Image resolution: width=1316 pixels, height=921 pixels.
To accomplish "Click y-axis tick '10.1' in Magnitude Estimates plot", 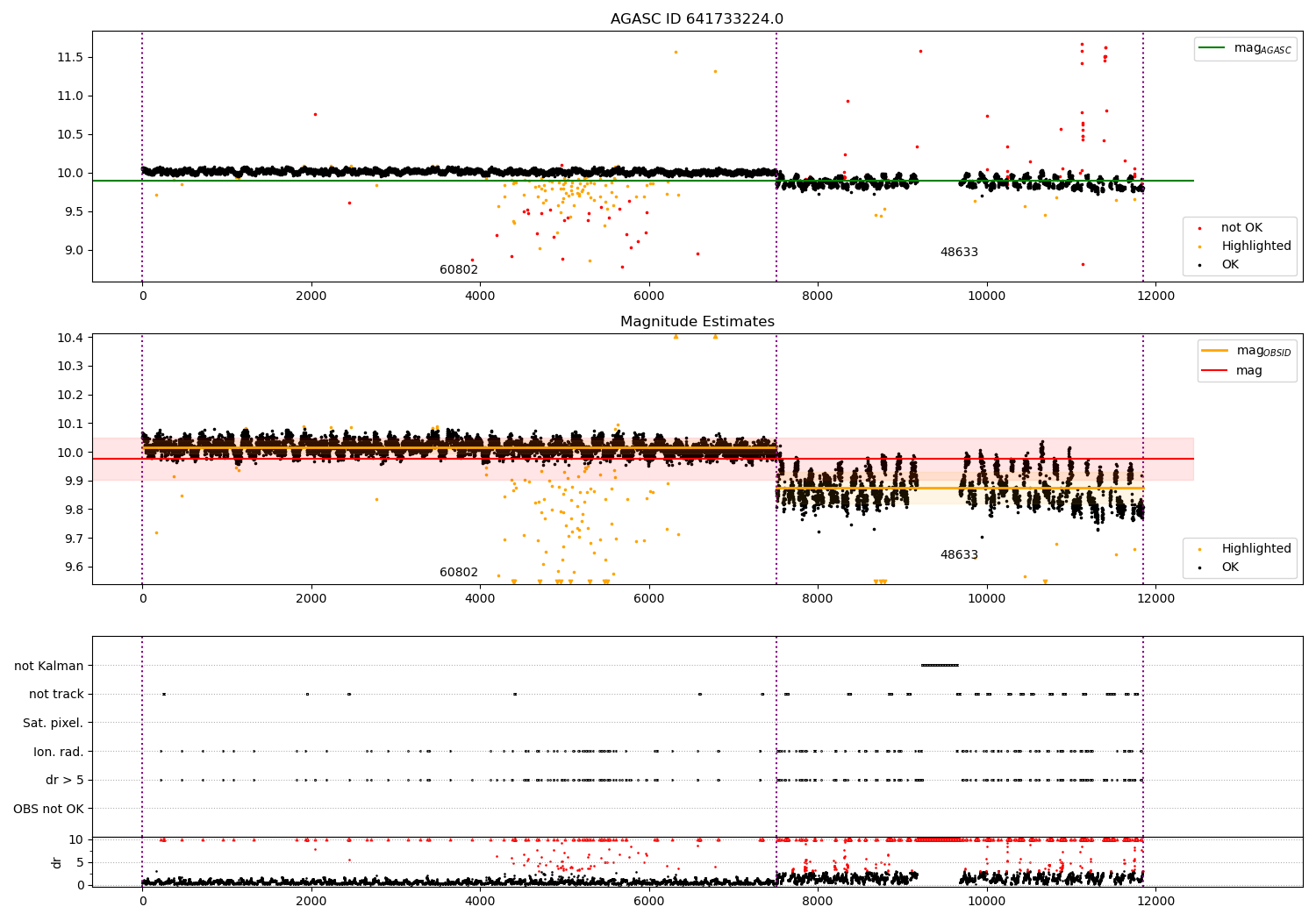I will tap(69, 424).
